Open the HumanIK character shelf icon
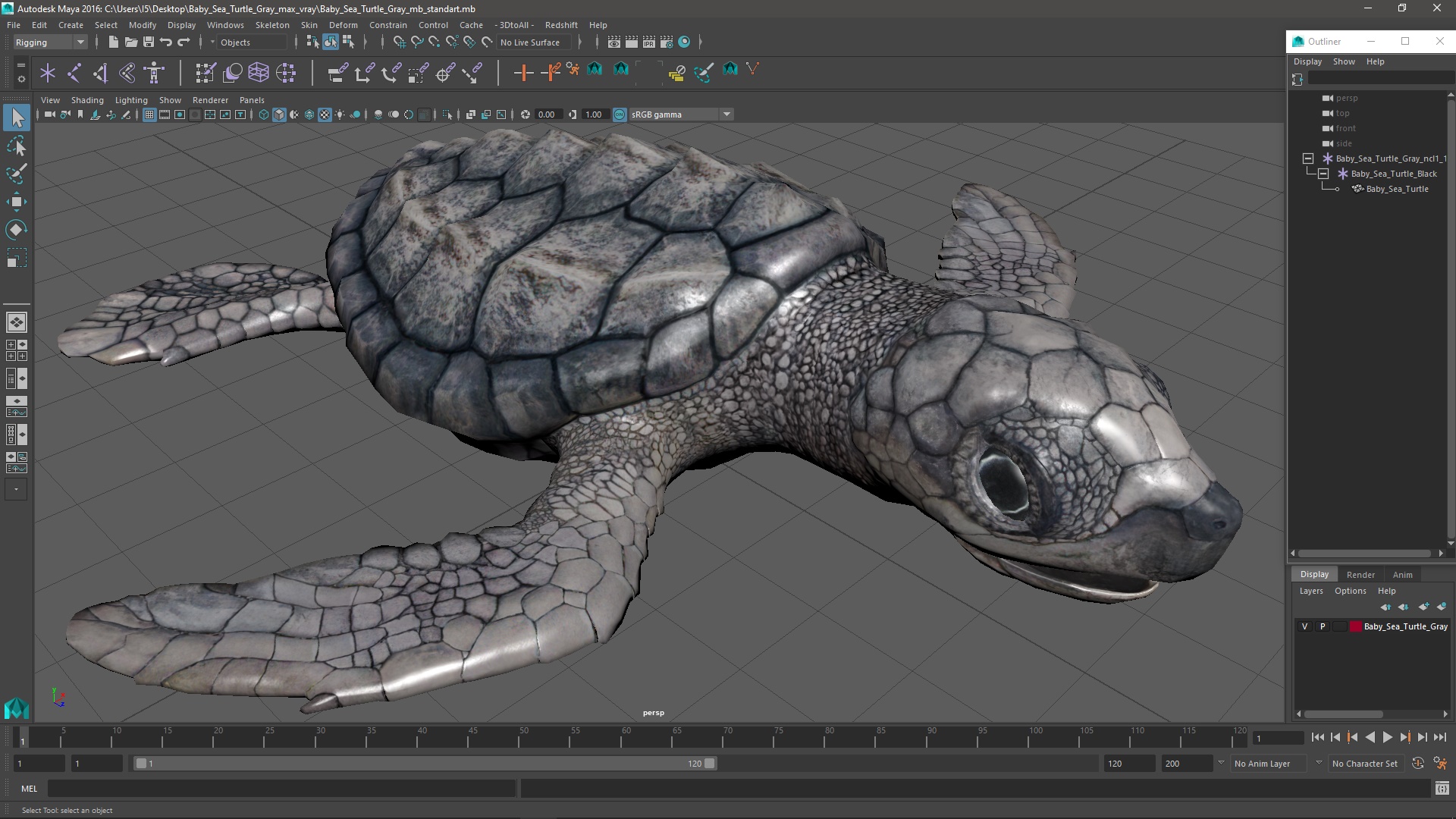This screenshot has width=1456, height=819. (154, 73)
